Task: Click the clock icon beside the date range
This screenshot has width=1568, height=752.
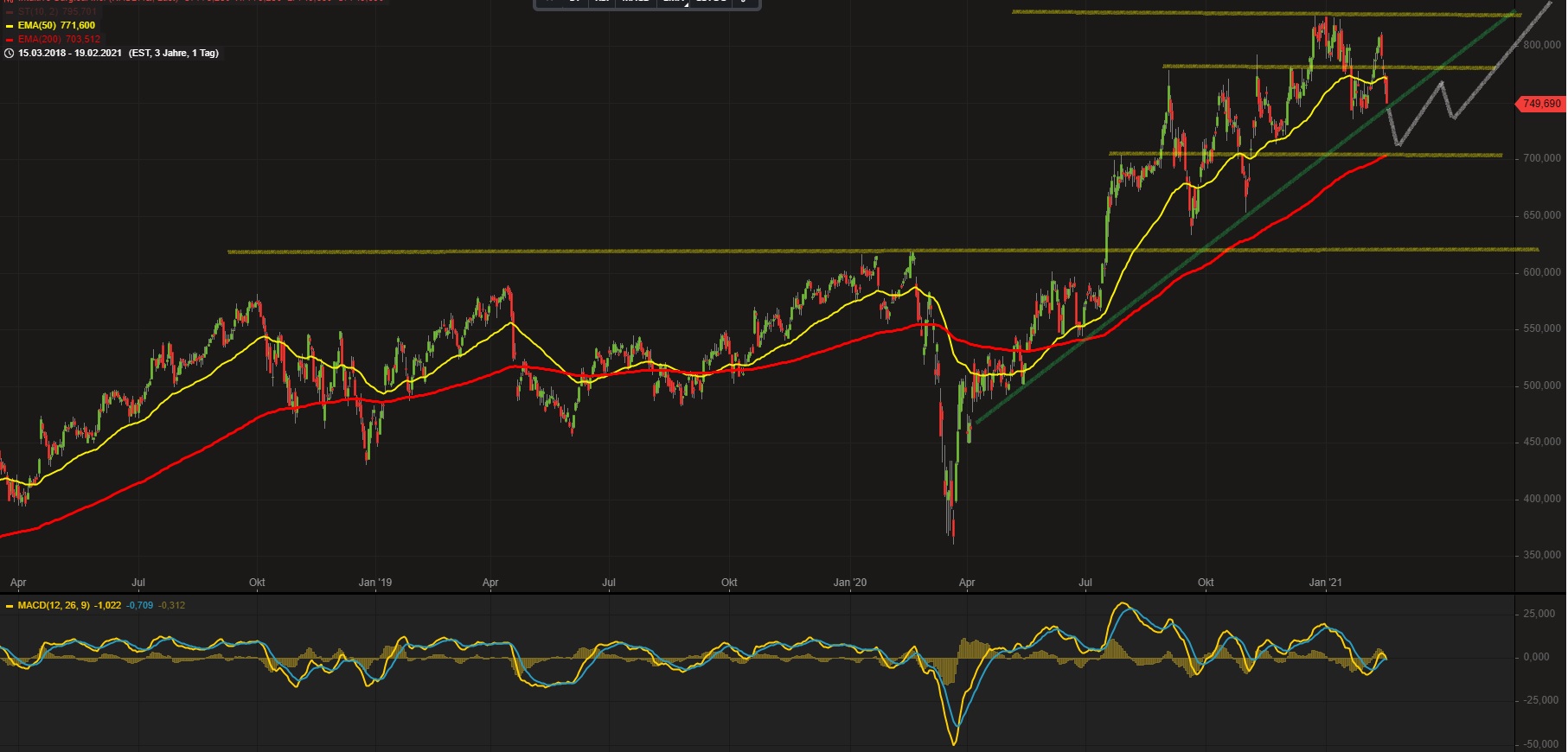Action: pyautogui.click(x=9, y=54)
